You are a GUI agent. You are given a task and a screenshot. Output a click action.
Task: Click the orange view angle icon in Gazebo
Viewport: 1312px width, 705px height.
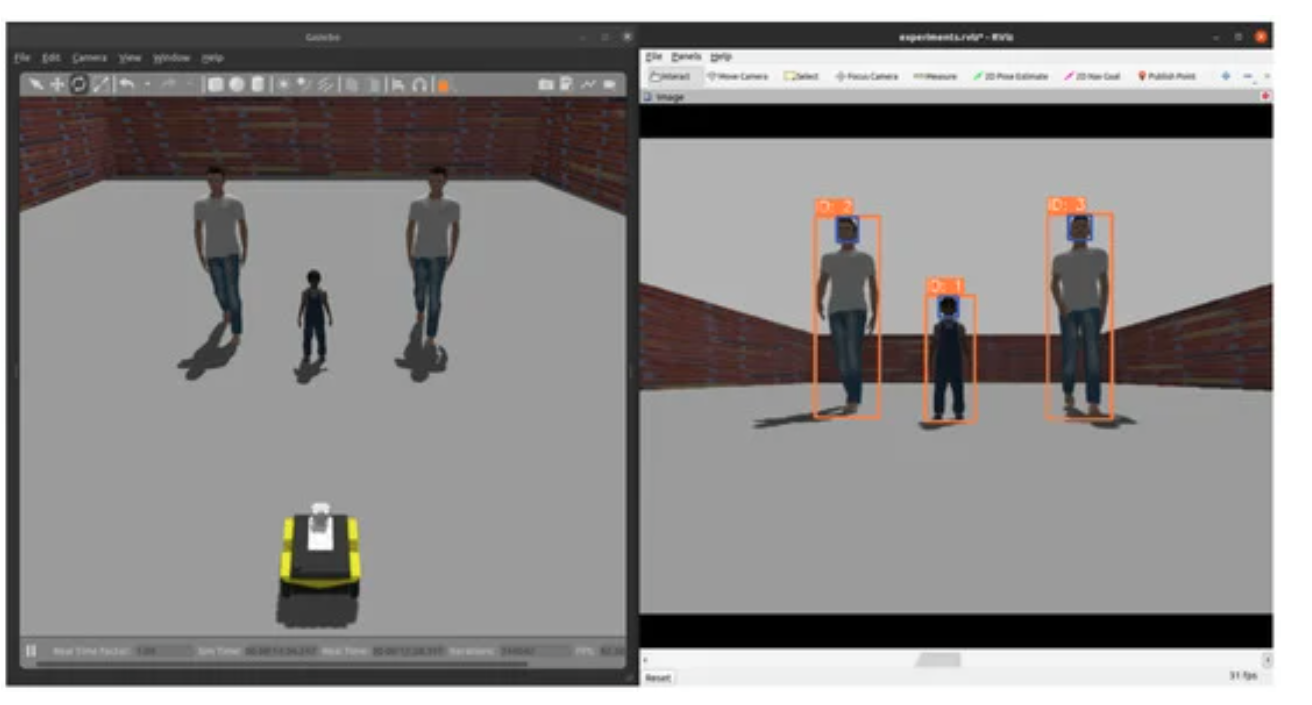pos(443,86)
